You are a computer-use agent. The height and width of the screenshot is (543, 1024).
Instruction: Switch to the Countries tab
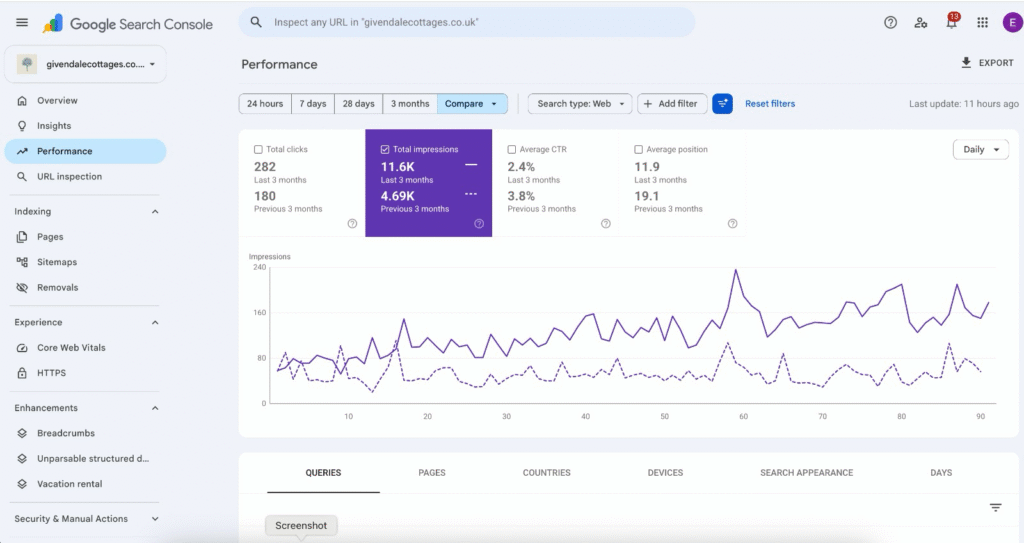point(547,472)
